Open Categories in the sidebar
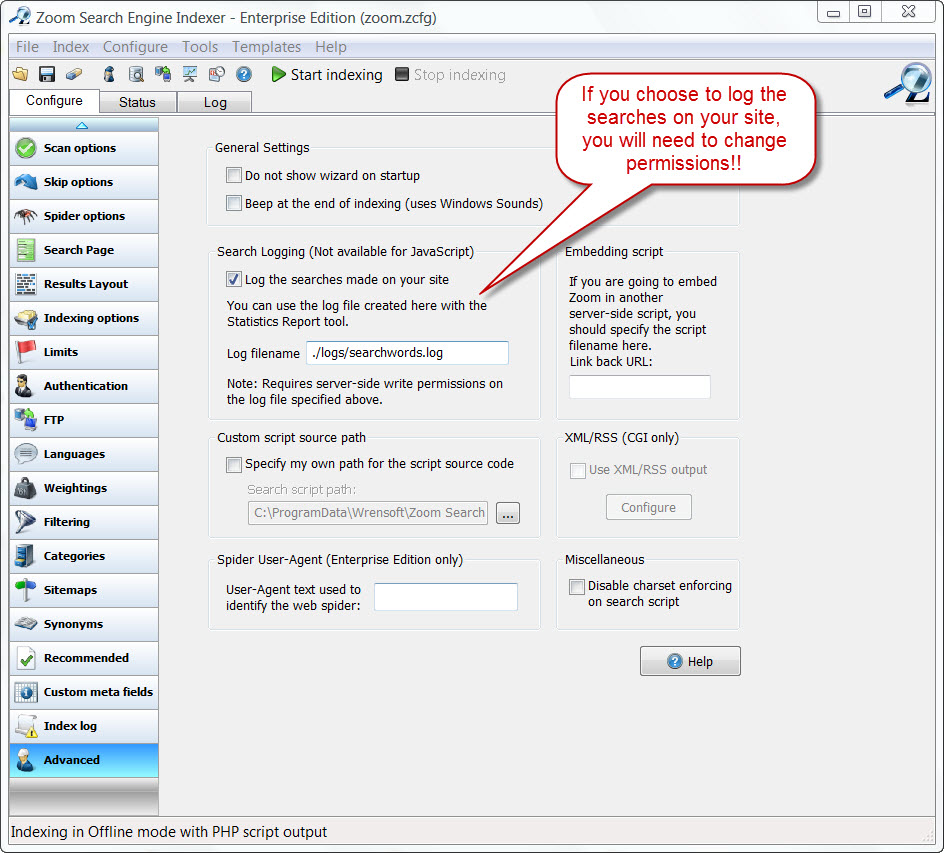Image resolution: width=944 pixels, height=853 pixels. point(84,556)
